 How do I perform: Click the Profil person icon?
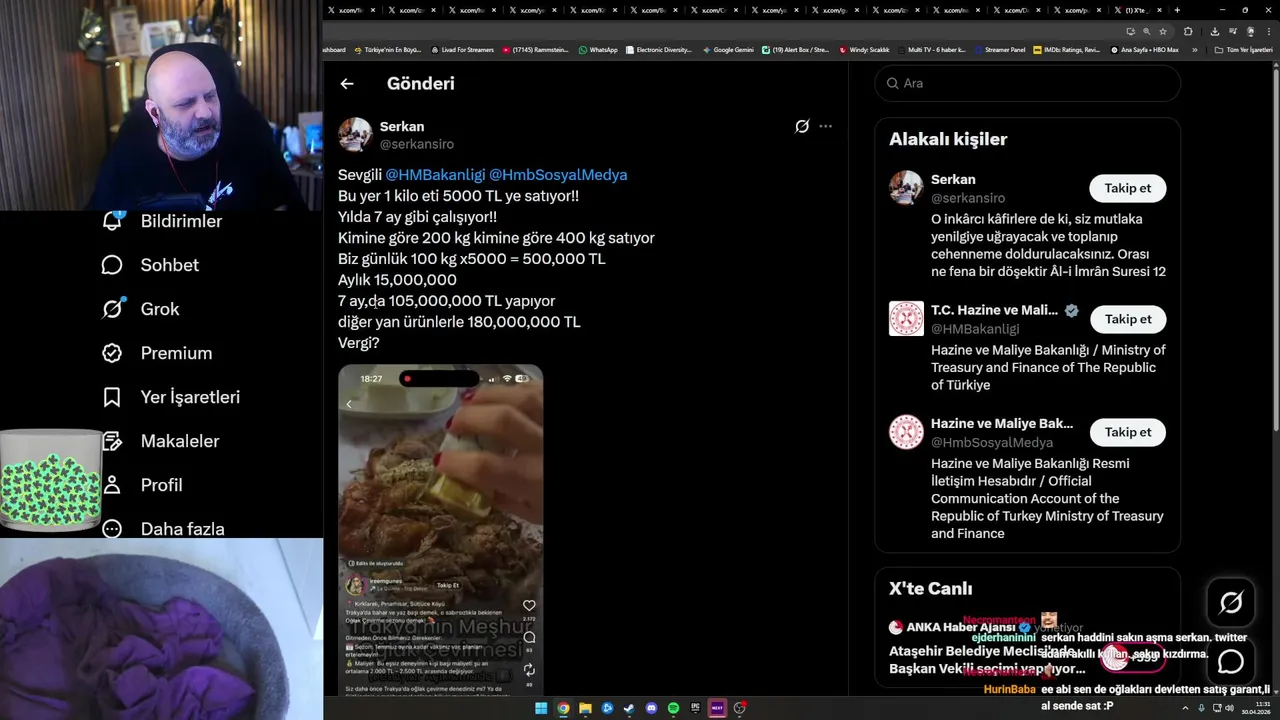[x=112, y=485]
